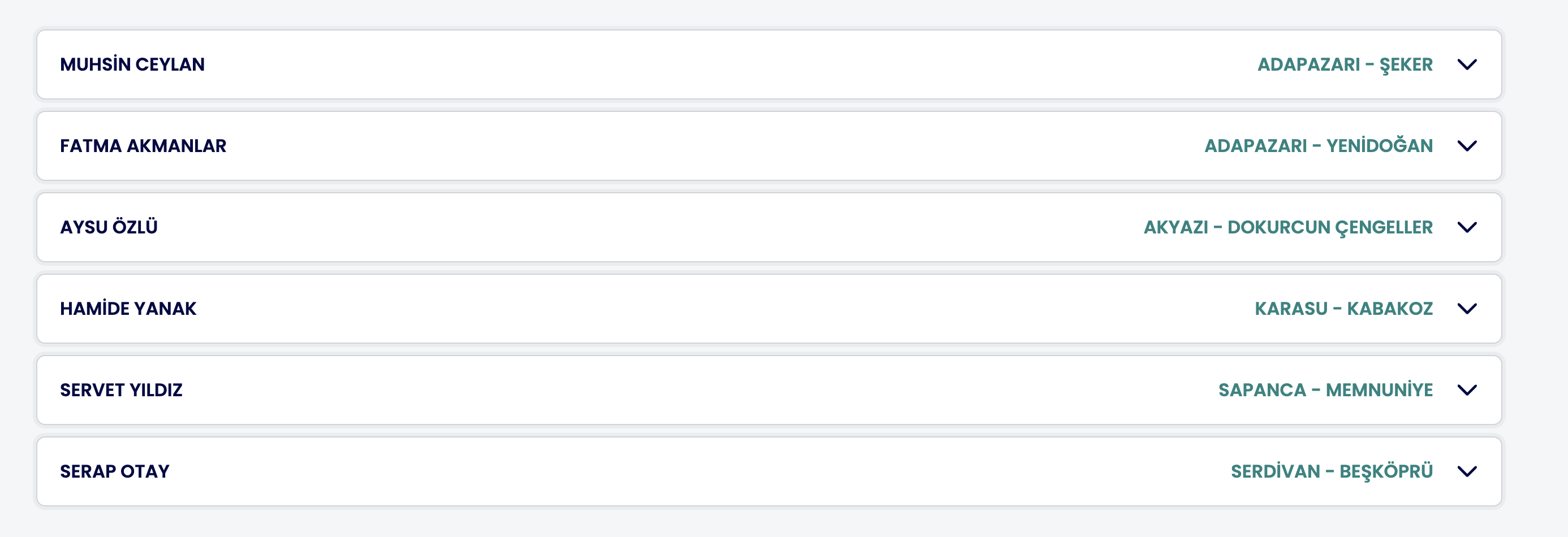Choose the SERAP OTAY name

coord(115,471)
